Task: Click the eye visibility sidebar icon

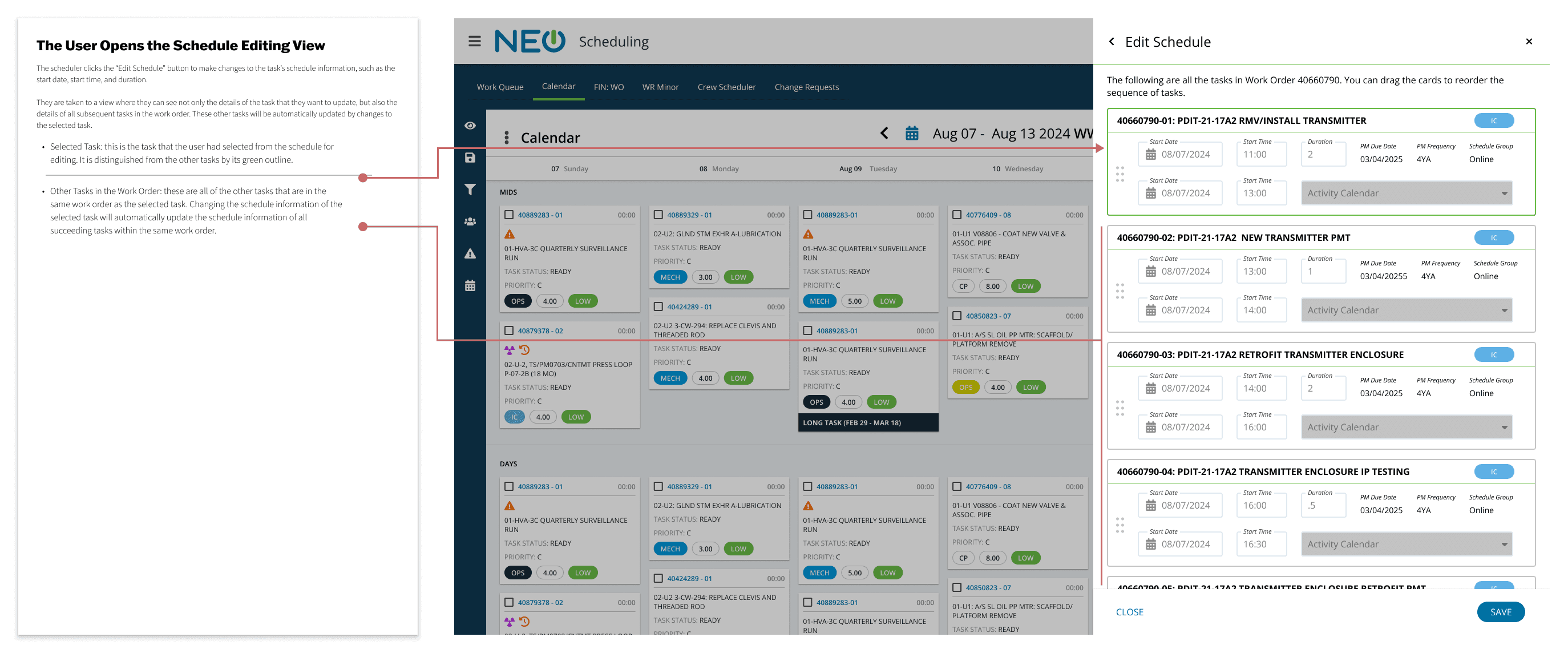Action: point(470,126)
